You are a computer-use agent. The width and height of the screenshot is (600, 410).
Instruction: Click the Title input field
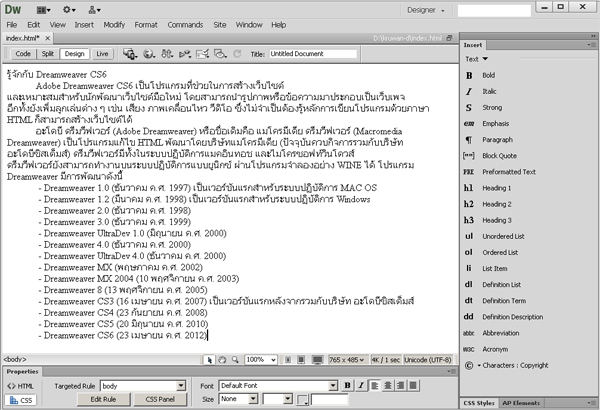click(x=313, y=54)
